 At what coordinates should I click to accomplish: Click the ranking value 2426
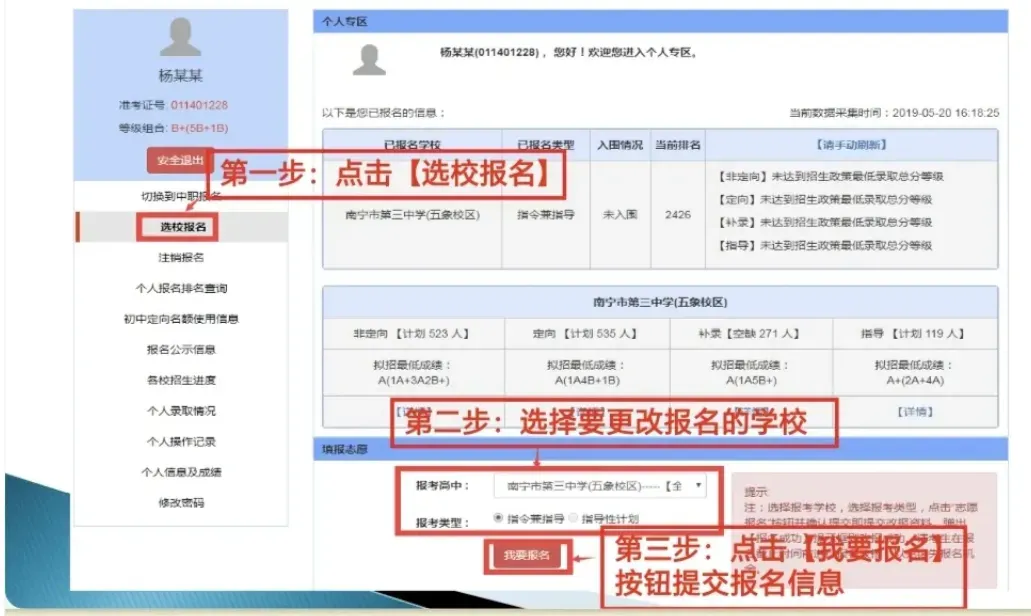(678, 214)
